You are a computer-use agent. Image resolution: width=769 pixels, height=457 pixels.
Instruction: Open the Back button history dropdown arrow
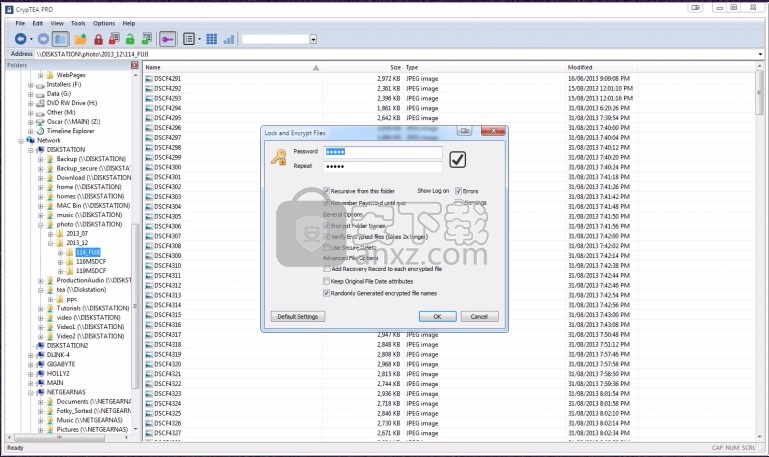click(31, 39)
